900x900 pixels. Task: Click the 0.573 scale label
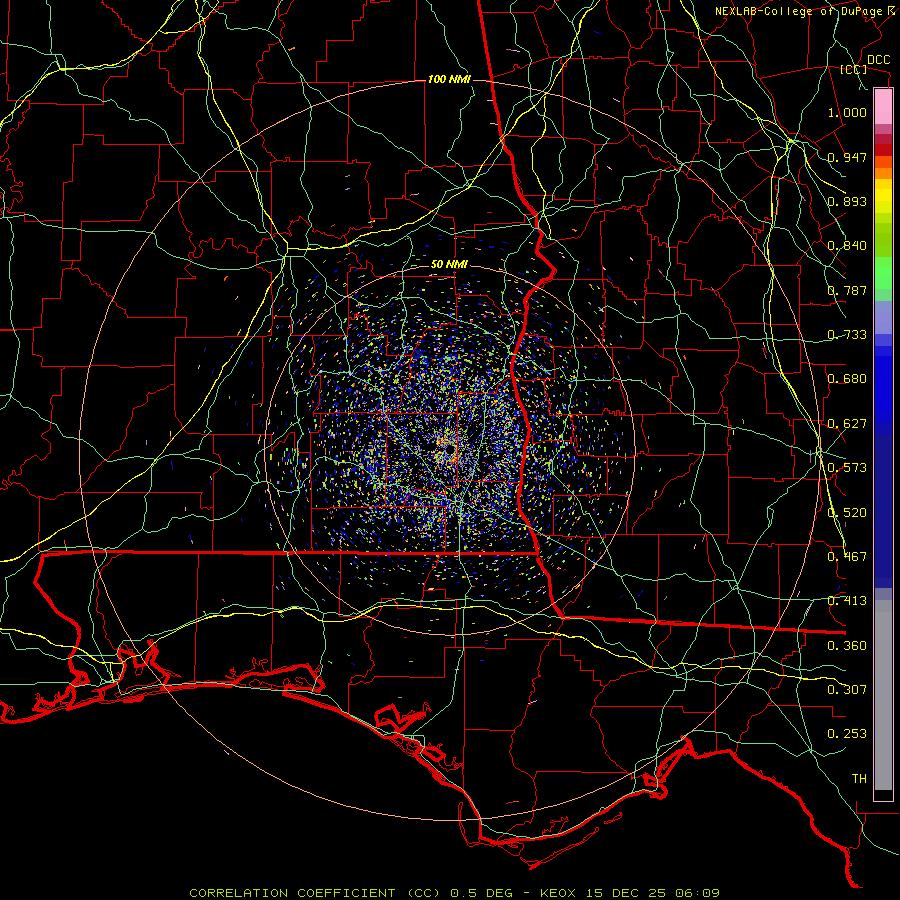click(x=847, y=468)
